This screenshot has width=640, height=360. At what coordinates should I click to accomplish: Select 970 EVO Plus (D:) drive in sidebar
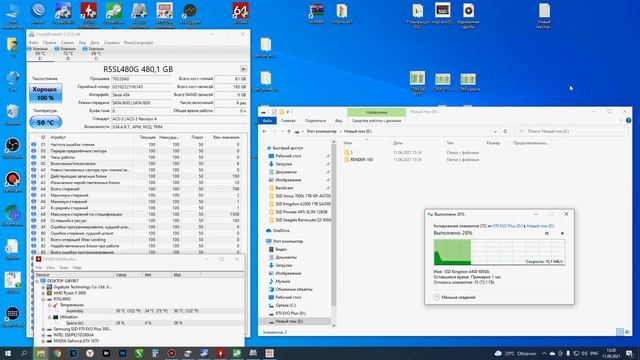[x=290, y=313]
